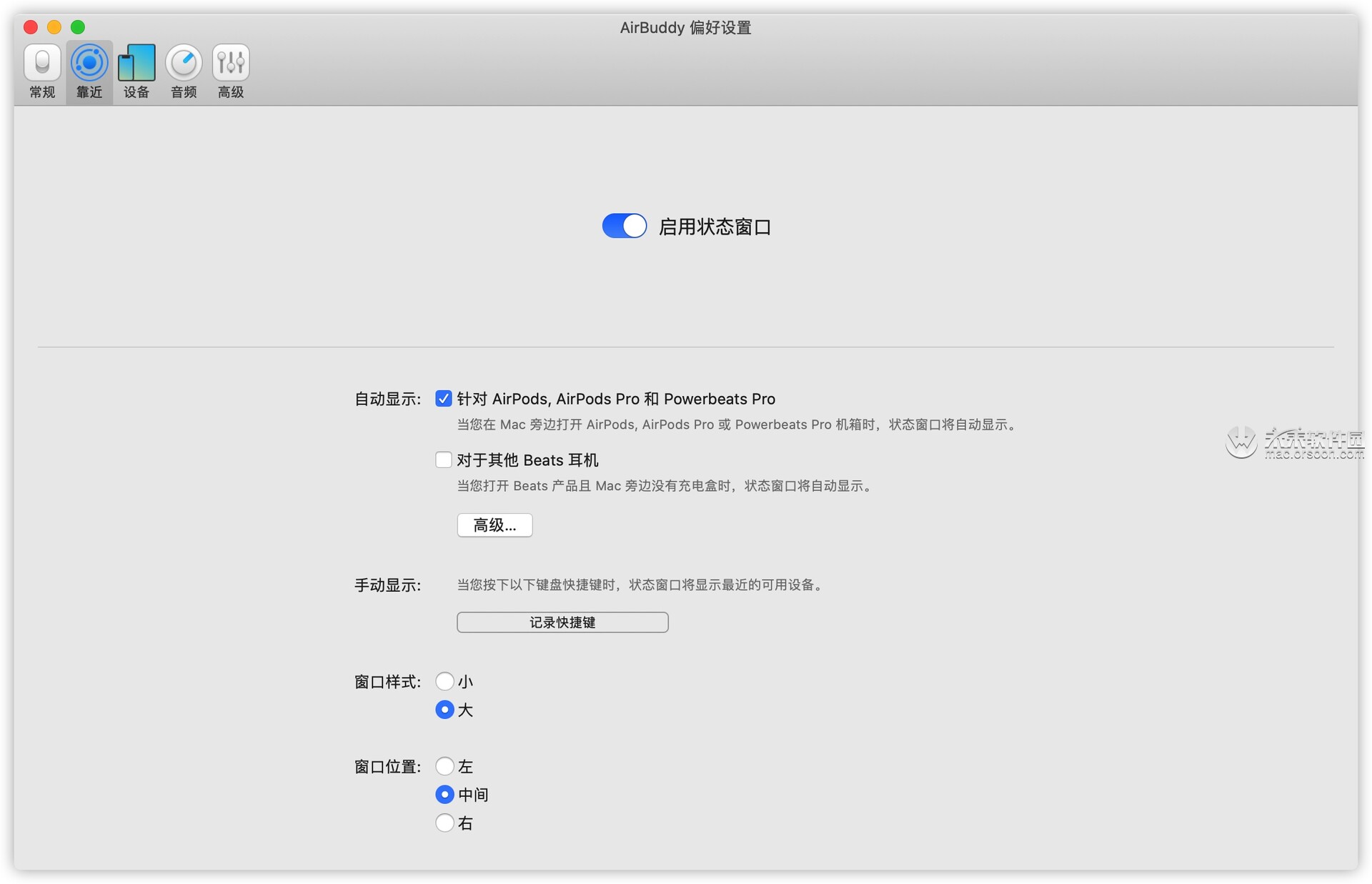Set window position to 左
Image resolution: width=1372 pixels, height=884 pixels.
coord(444,766)
